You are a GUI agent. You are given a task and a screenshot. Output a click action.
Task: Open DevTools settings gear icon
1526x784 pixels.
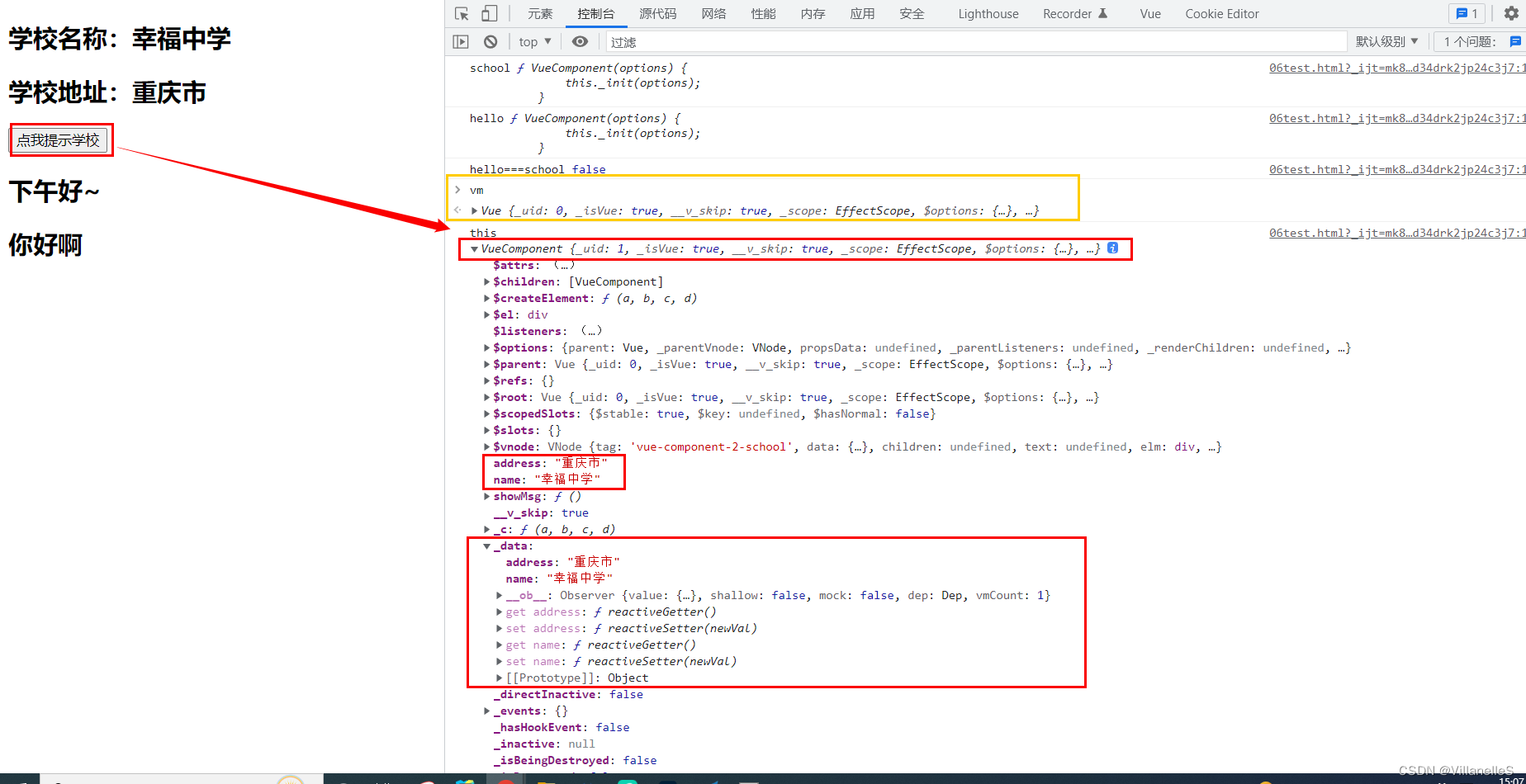tap(1511, 13)
